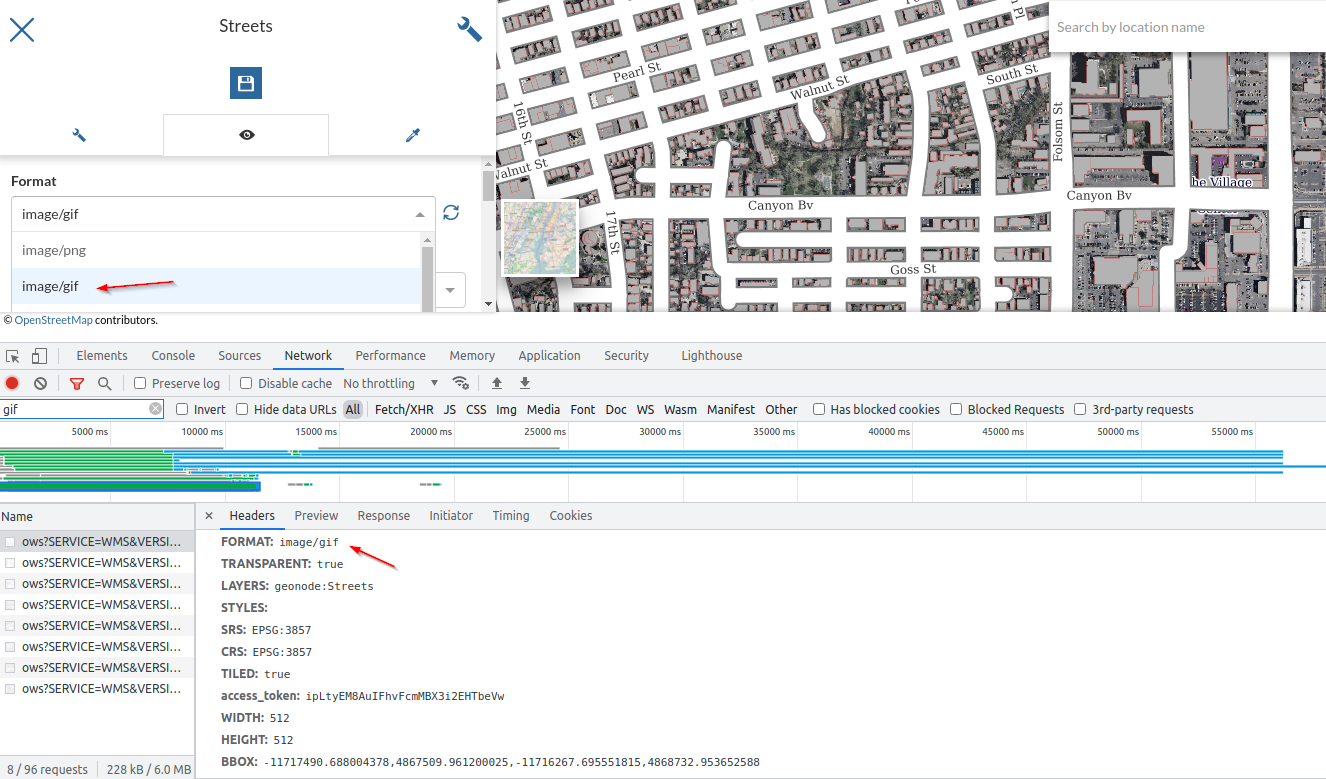Image resolution: width=1326 pixels, height=779 pixels.
Task: Close the request details pane
Action: (x=209, y=516)
